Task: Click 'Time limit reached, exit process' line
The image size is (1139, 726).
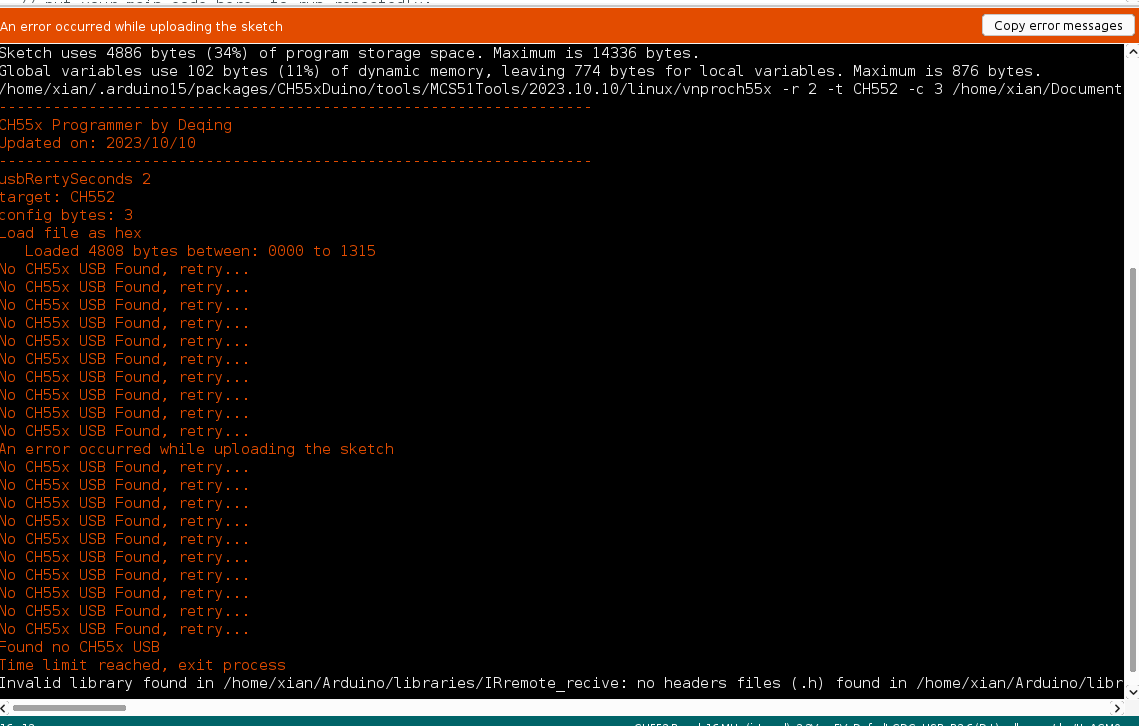Action: click(142, 665)
